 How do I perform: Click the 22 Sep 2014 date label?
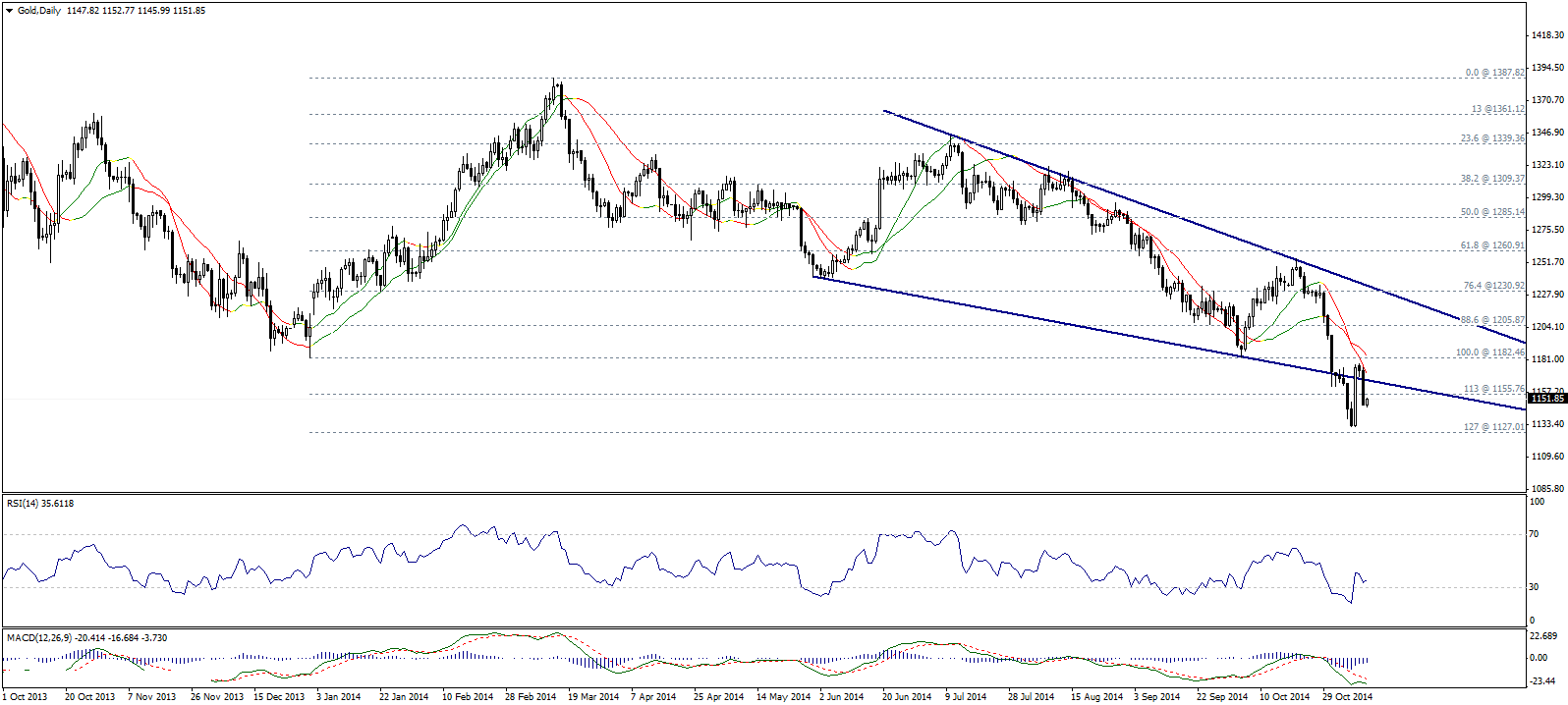pos(1221,697)
